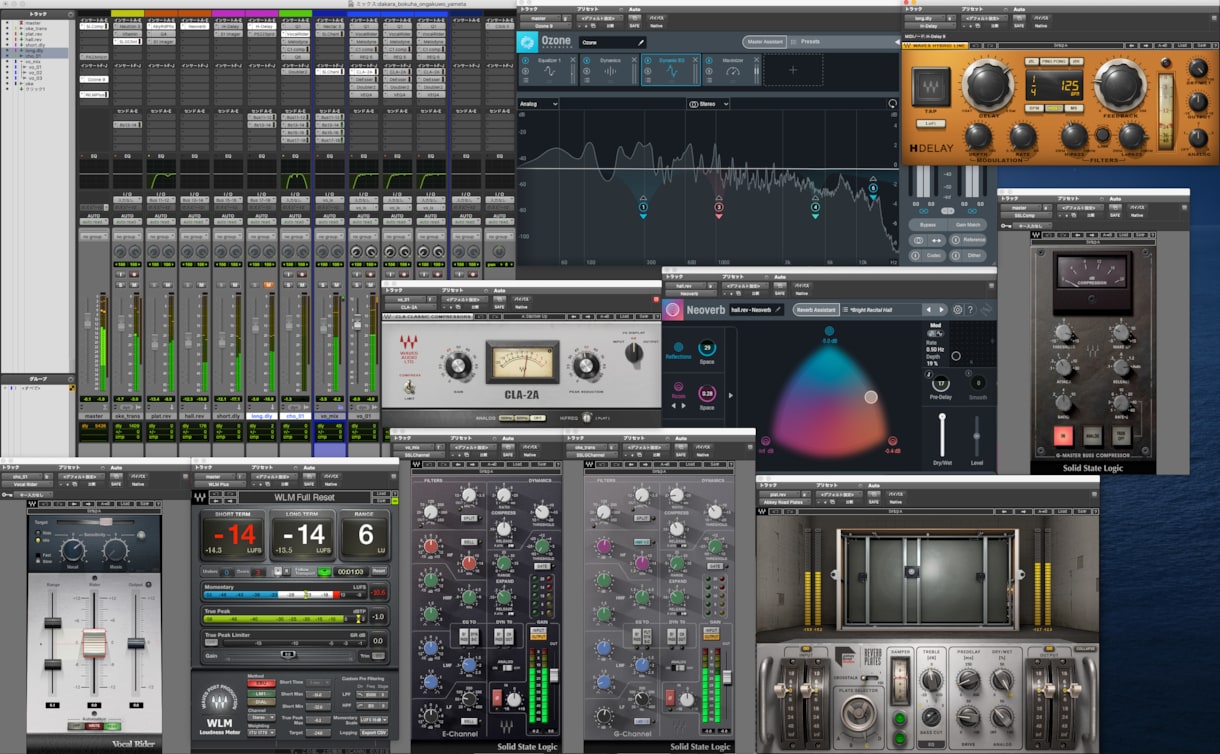Add a new Ozone module slot
Image resolution: width=1220 pixels, height=754 pixels.
(794, 70)
